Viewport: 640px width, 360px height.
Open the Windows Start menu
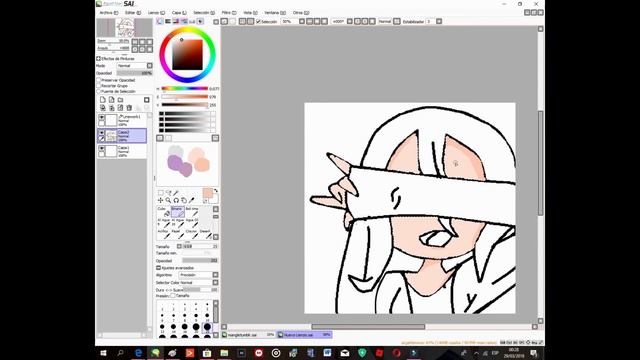click(x=103, y=353)
